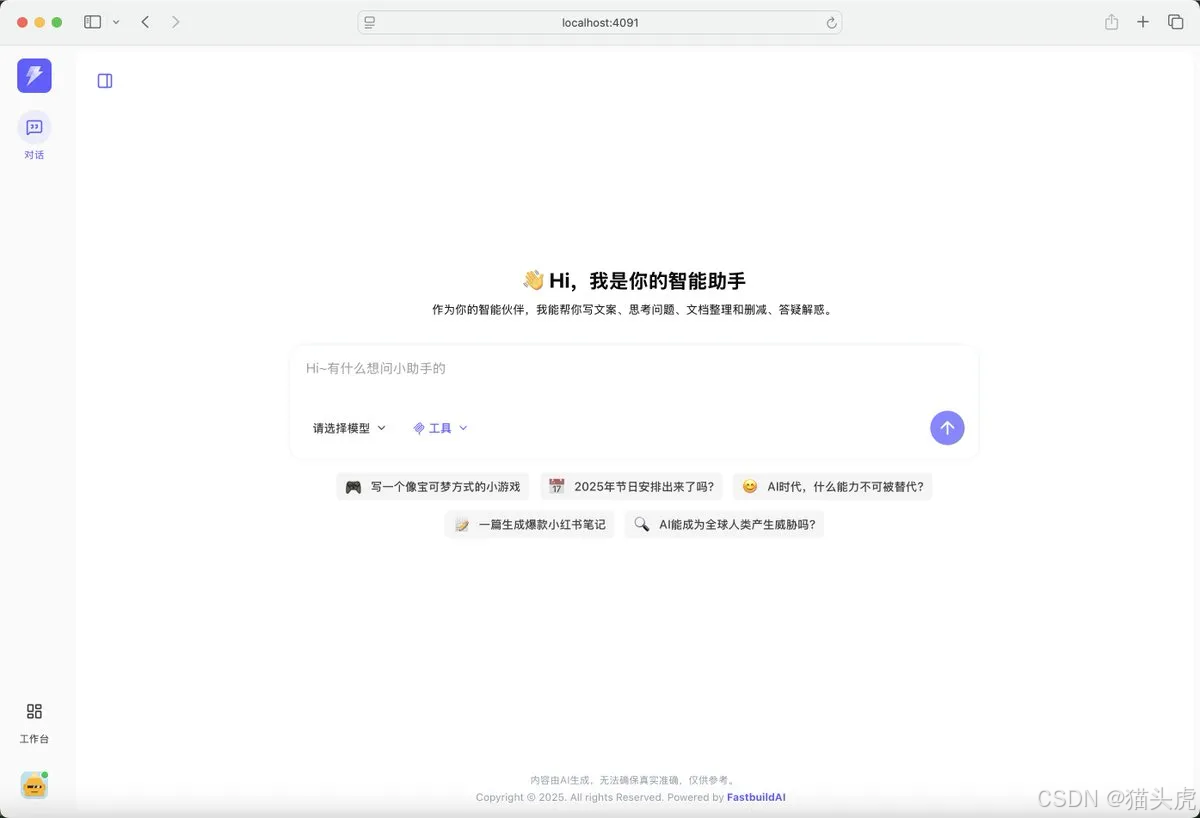1200x818 pixels.
Task: Reload the page via the address bar icon
Action: click(831, 22)
